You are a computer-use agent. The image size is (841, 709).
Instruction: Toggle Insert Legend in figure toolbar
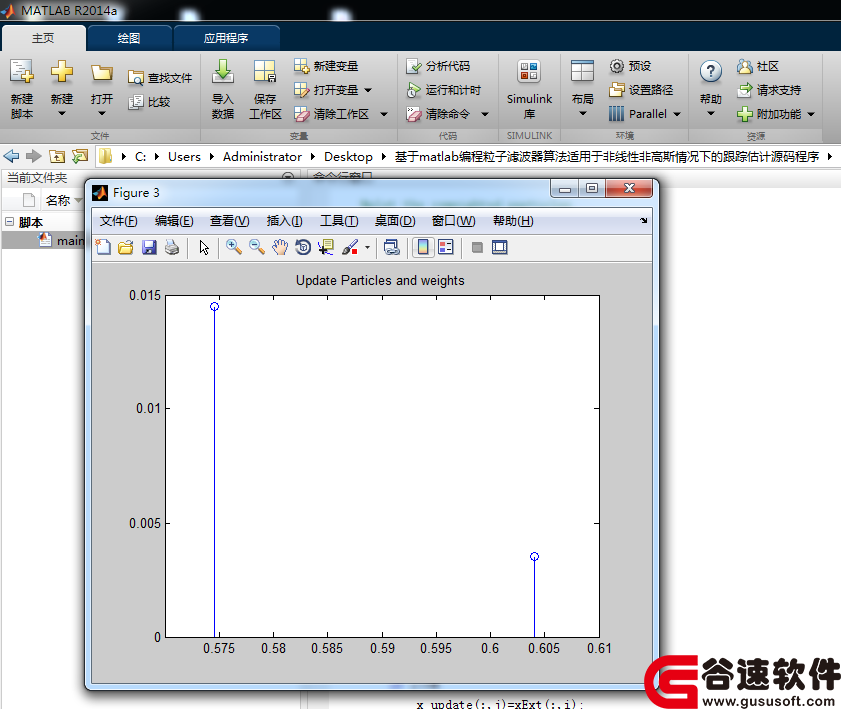(x=446, y=247)
